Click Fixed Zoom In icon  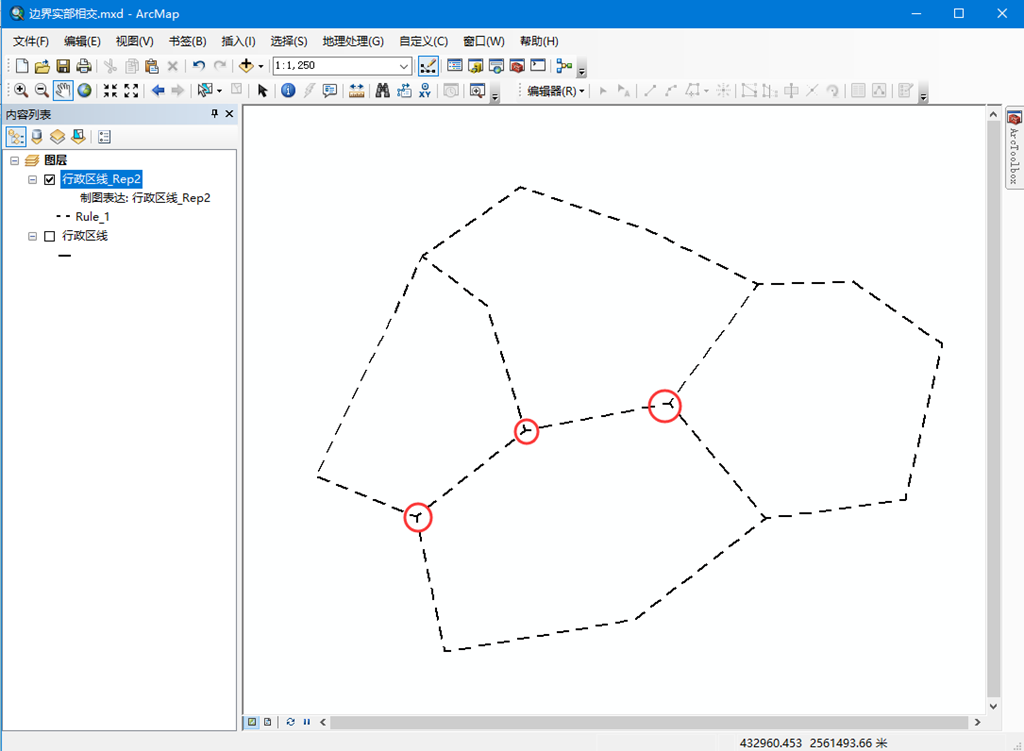[x=110, y=91]
